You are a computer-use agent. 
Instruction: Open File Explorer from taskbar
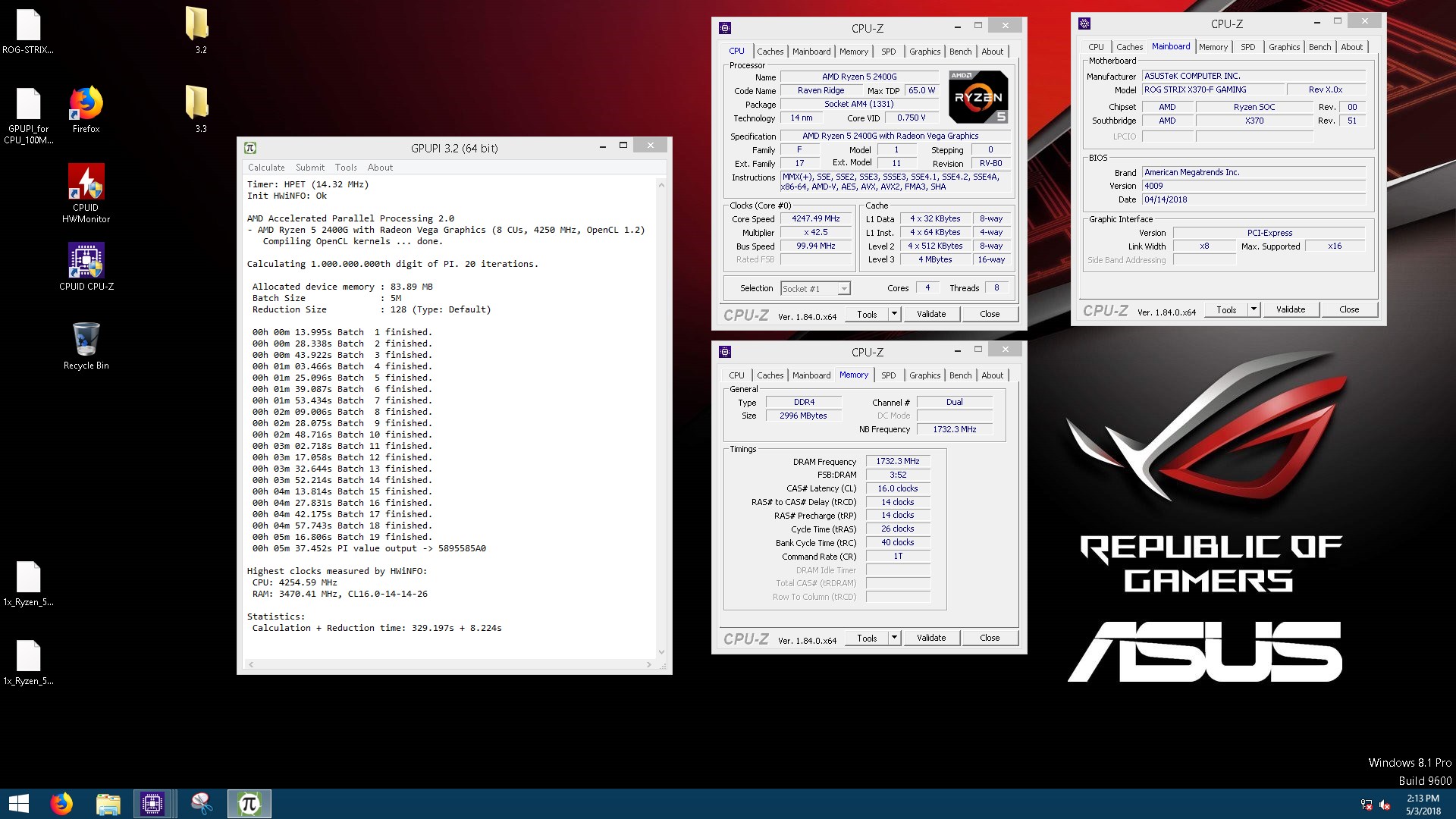[108, 804]
